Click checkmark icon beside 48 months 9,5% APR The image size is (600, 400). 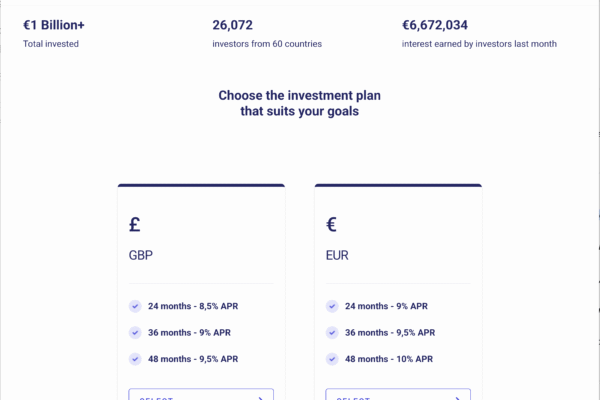pos(135,359)
